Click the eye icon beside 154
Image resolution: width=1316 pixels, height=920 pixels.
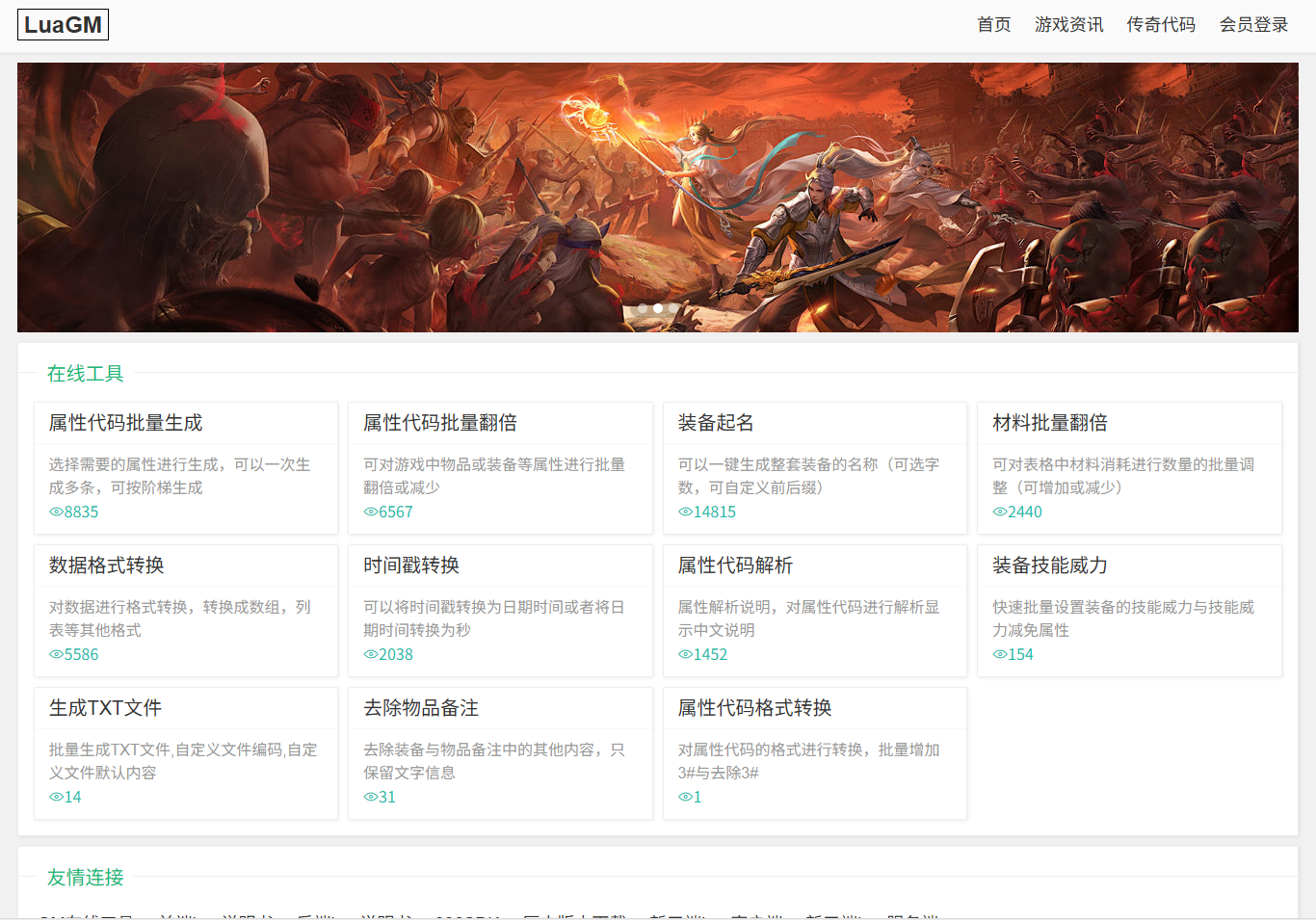click(999, 654)
